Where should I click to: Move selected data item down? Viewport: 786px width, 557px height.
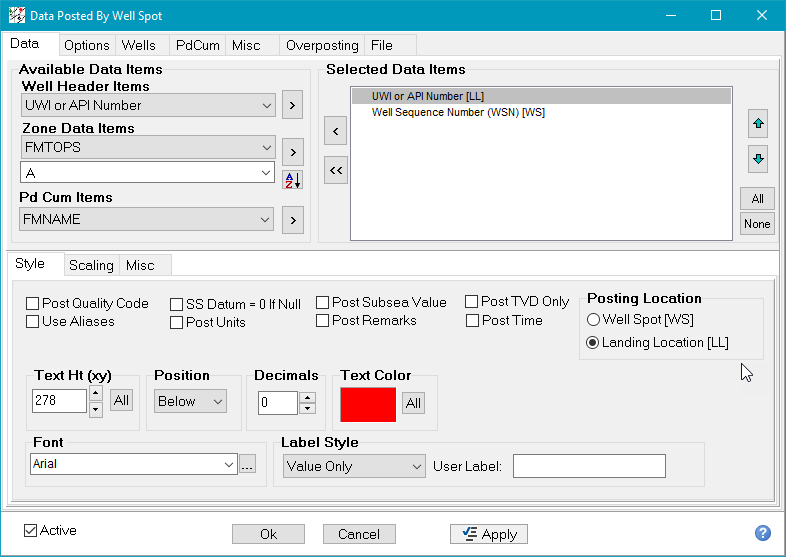click(757, 159)
